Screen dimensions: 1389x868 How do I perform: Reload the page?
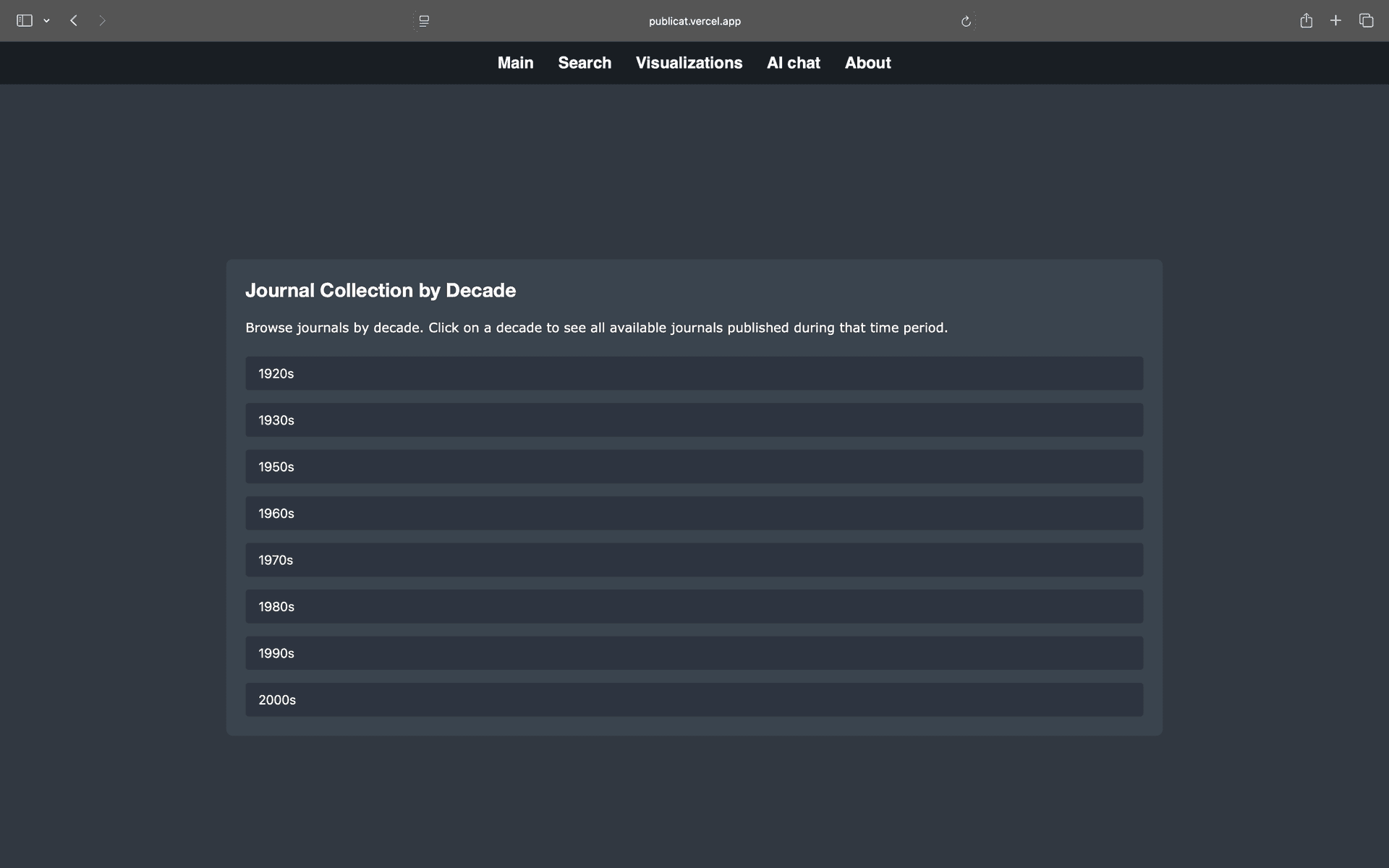[x=966, y=21]
